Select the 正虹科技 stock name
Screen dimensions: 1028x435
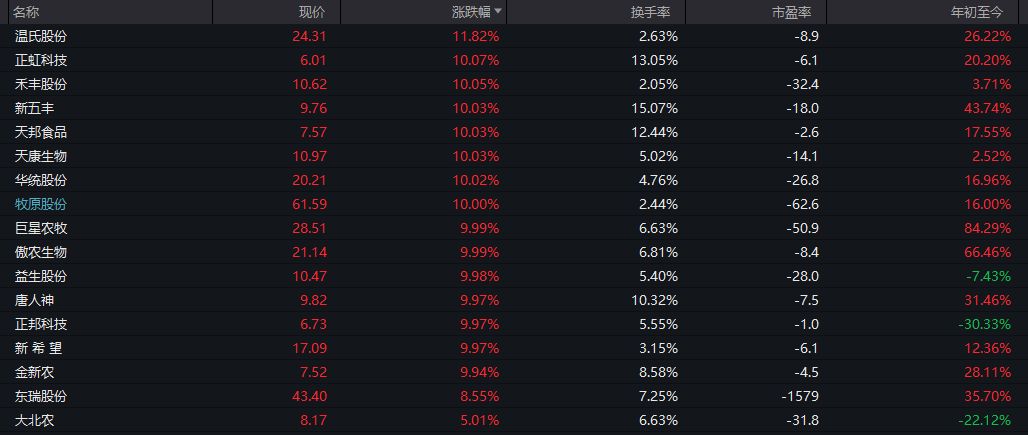tap(41, 60)
